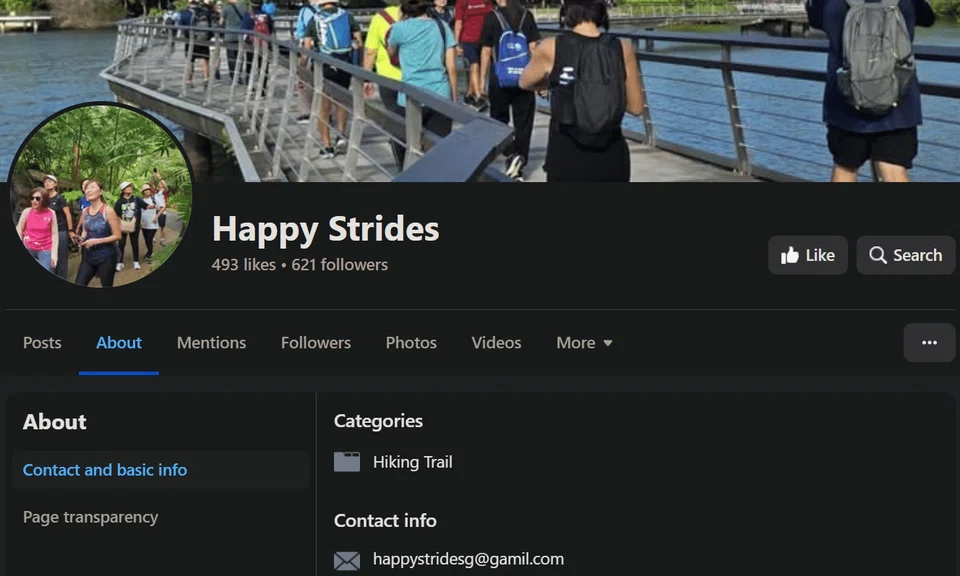The height and width of the screenshot is (576, 960).
Task: Click the 493 likes count
Action: 244,264
